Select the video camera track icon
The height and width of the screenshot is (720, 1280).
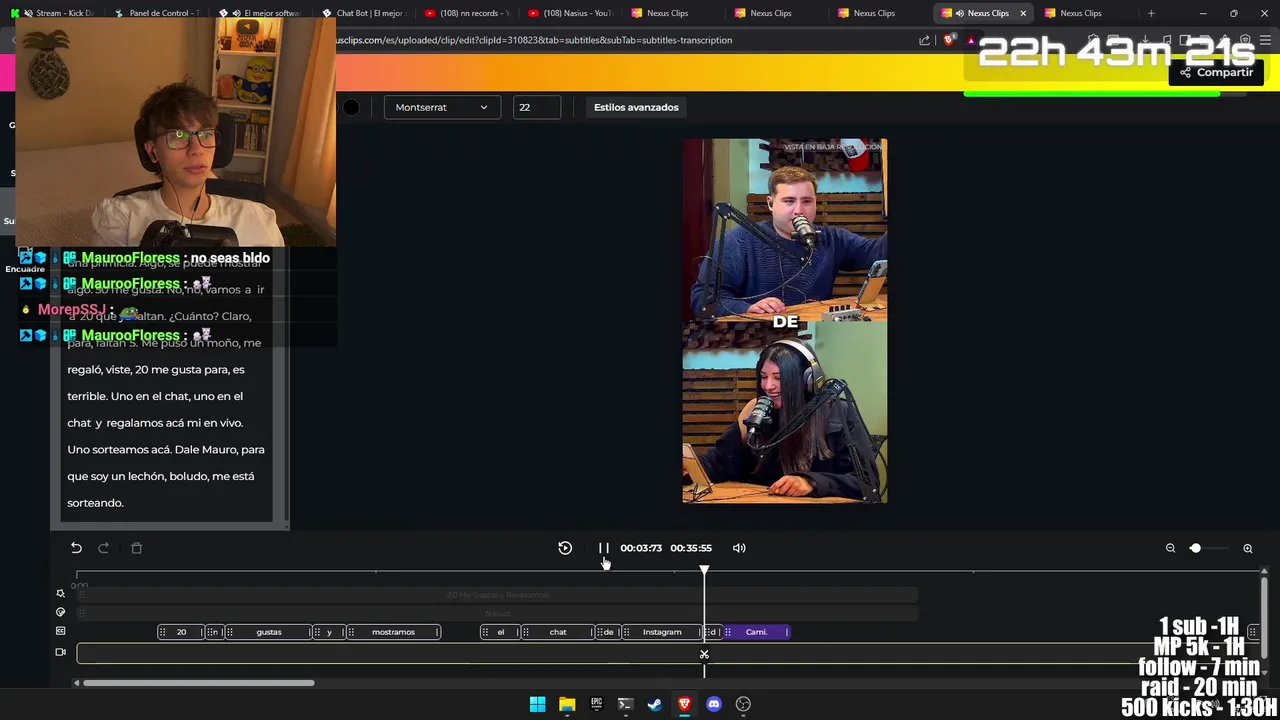pos(61,652)
